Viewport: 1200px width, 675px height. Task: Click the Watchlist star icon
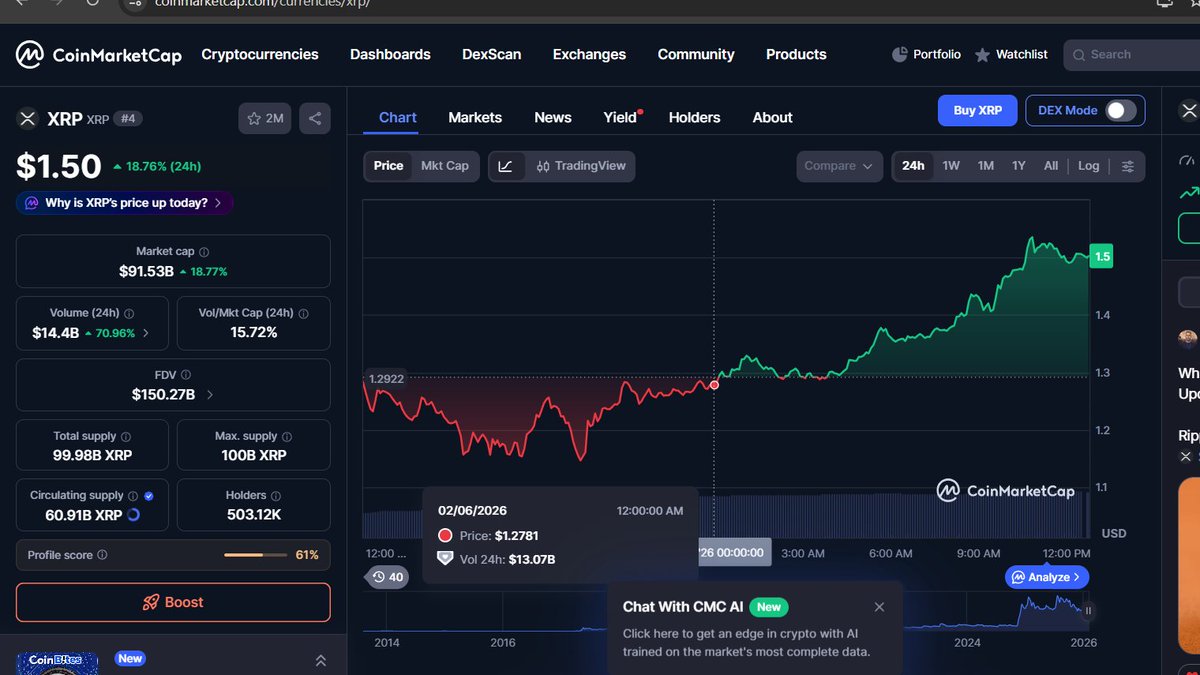[983, 55]
